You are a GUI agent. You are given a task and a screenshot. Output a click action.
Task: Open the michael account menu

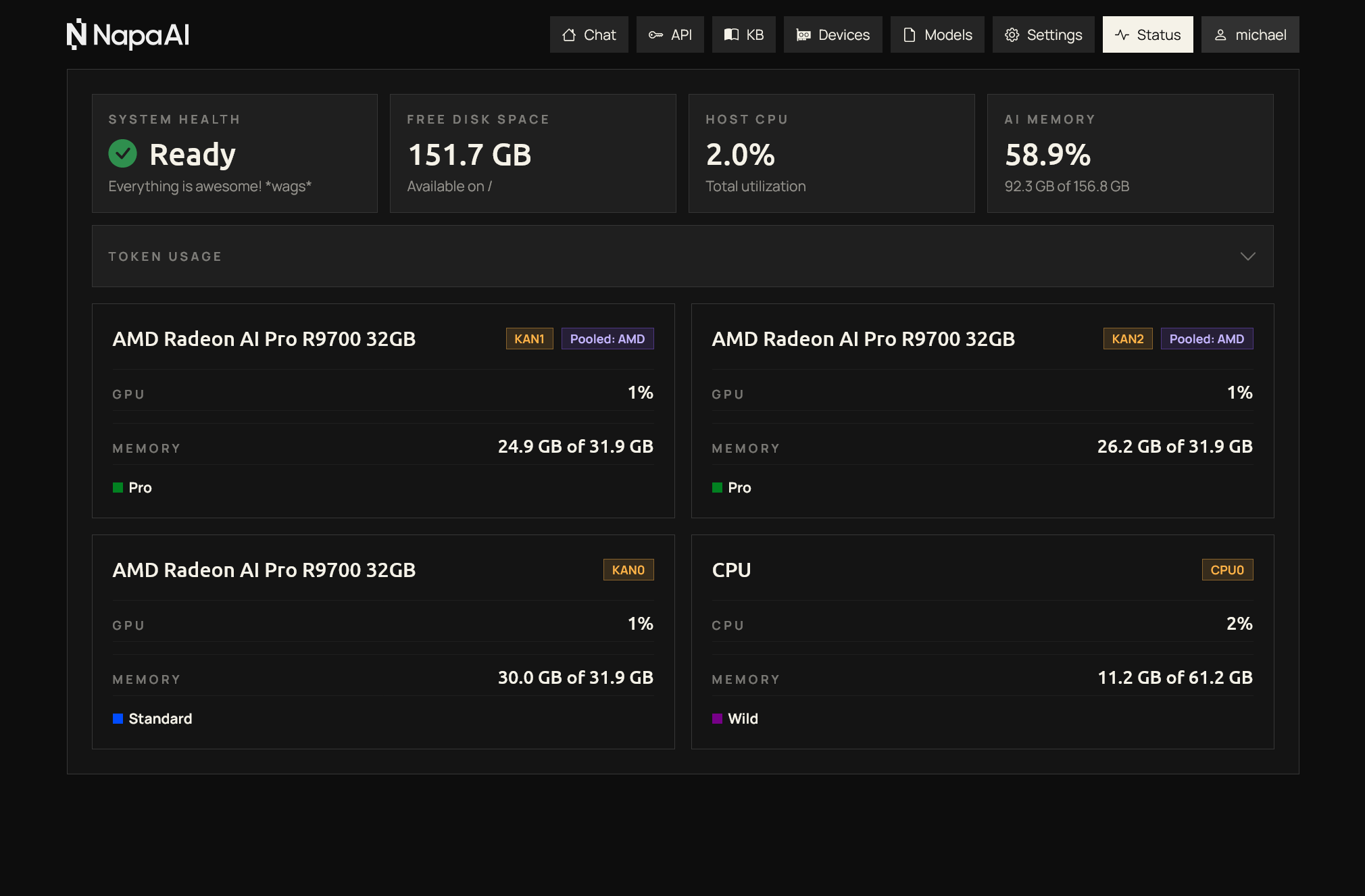(x=1250, y=34)
